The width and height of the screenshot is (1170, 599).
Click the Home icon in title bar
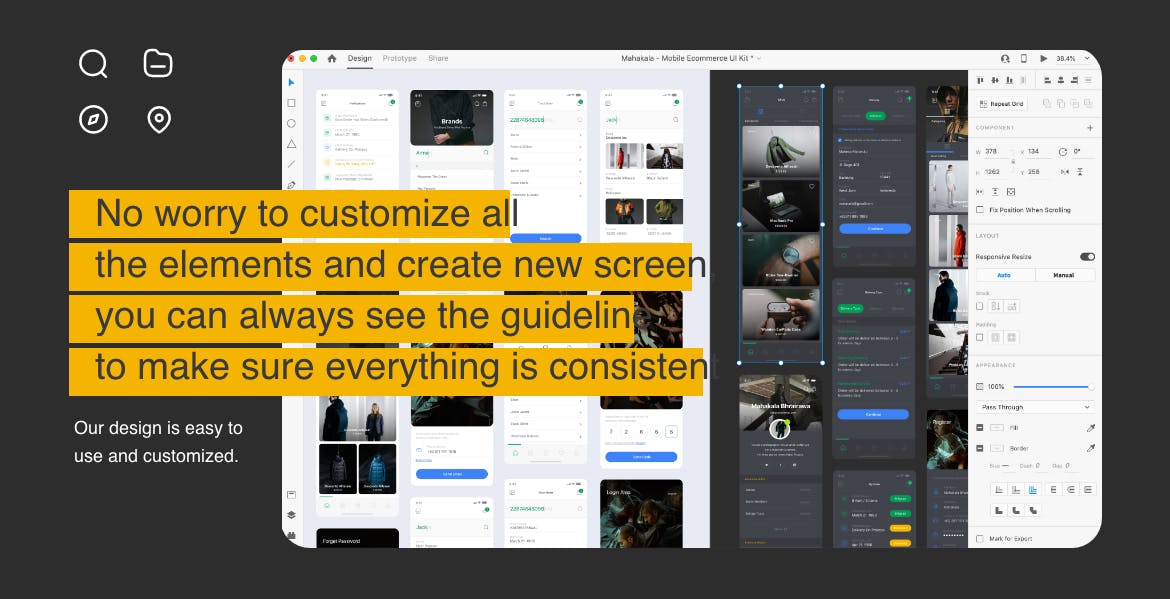(332, 59)
